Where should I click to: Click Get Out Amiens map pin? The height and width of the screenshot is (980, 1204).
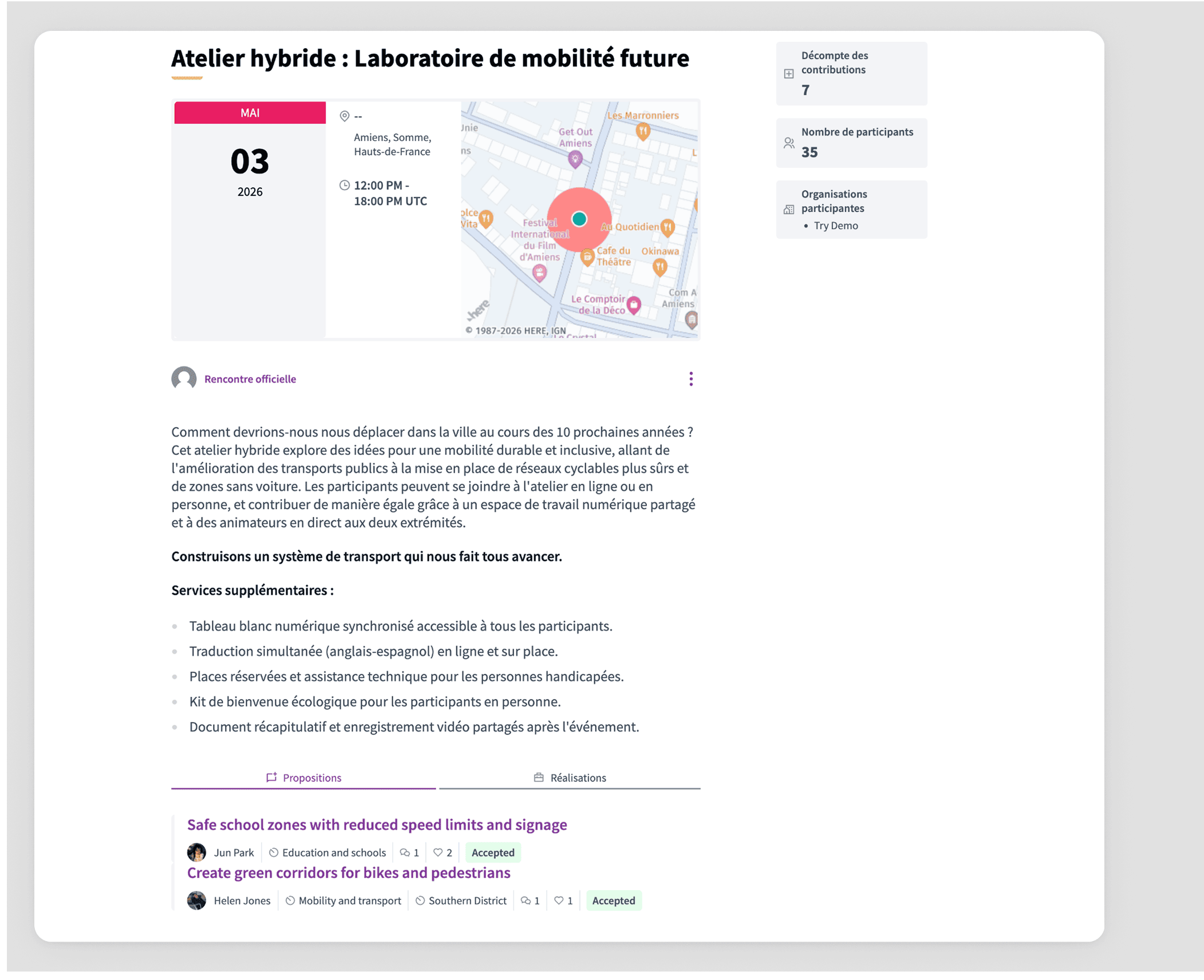[575, 160]
